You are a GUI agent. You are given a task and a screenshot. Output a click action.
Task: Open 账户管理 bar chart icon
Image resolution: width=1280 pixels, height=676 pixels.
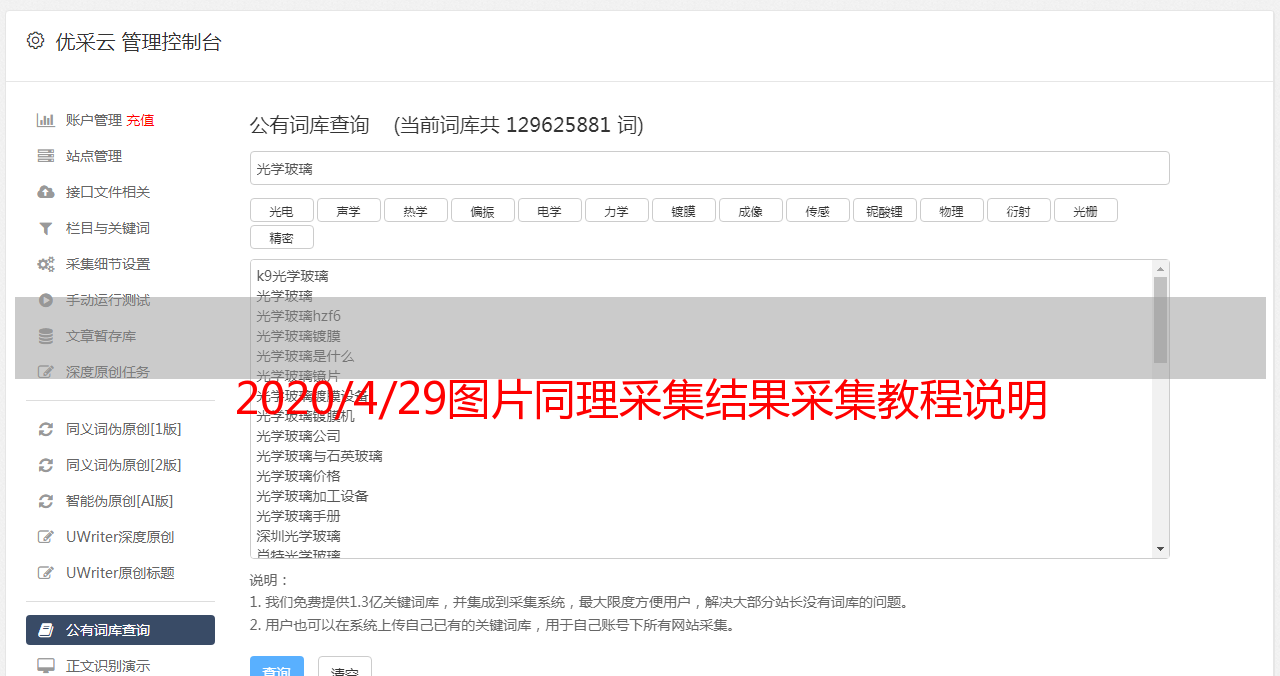click(x=46, y=120)
